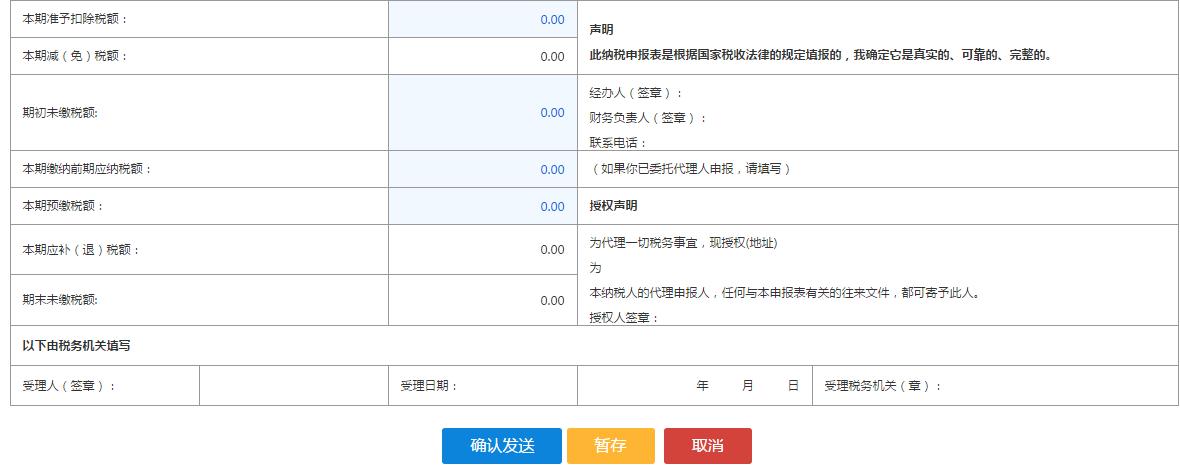Click the 经办人(签章) line
Viewport: 1180px width, 468px height.
(x=637, y=93)
